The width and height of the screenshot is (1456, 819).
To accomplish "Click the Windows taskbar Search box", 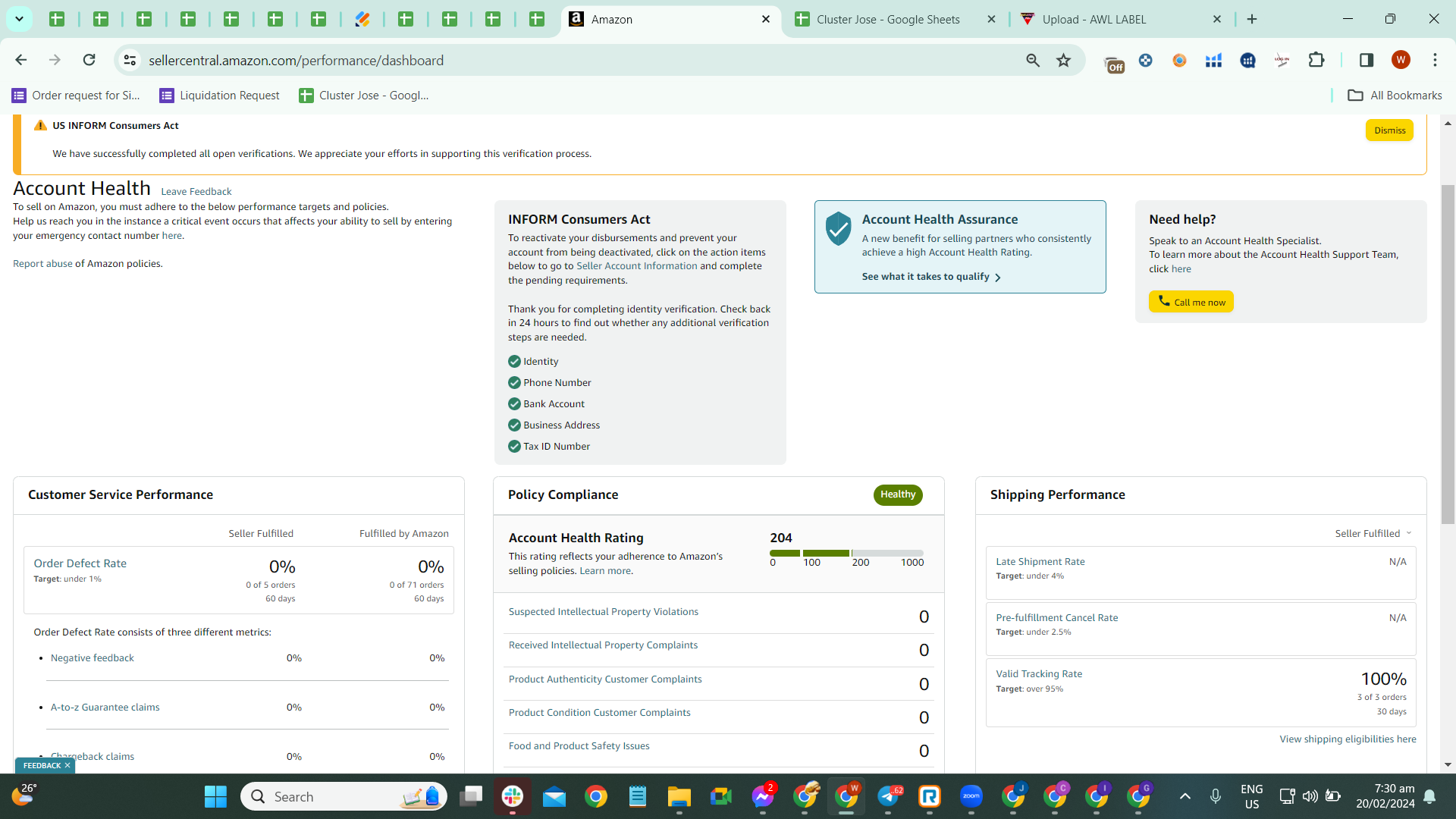I will coord(344,796).
